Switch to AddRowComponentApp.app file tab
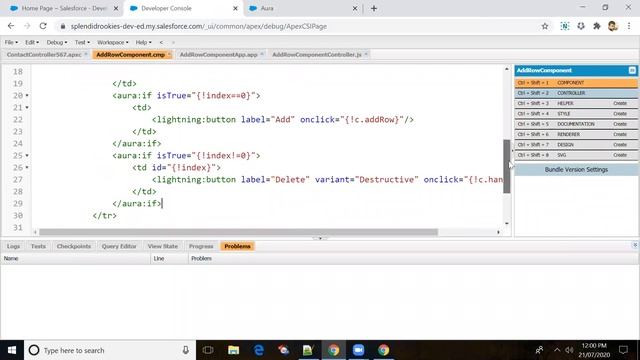The height and width of the screenshot is (360, 640). [x=219, y=55]
